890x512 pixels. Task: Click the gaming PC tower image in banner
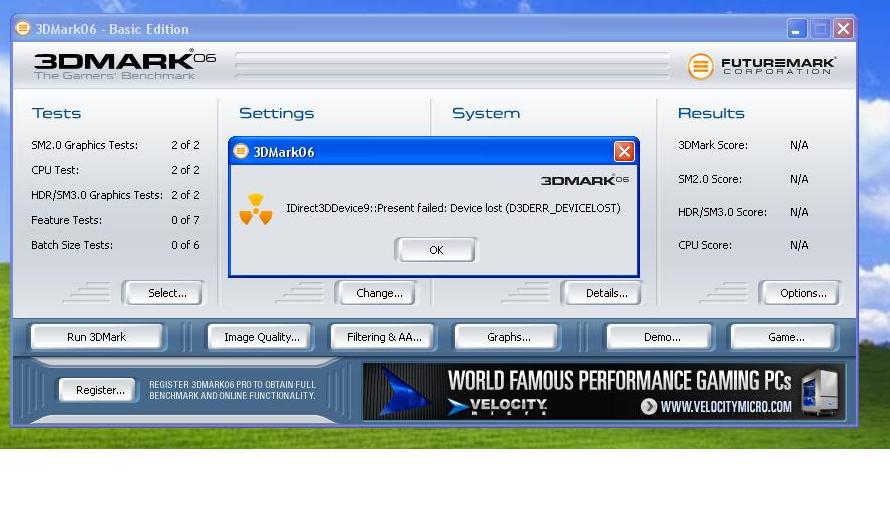pyautogui.click(x=819, y=392)
